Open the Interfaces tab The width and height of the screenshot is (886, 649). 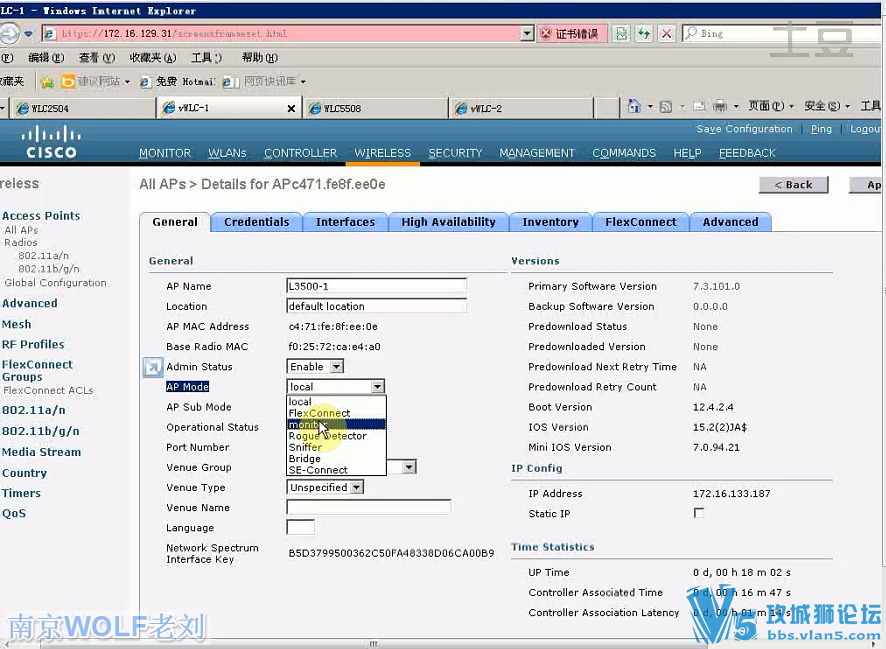tap(345, 222)
